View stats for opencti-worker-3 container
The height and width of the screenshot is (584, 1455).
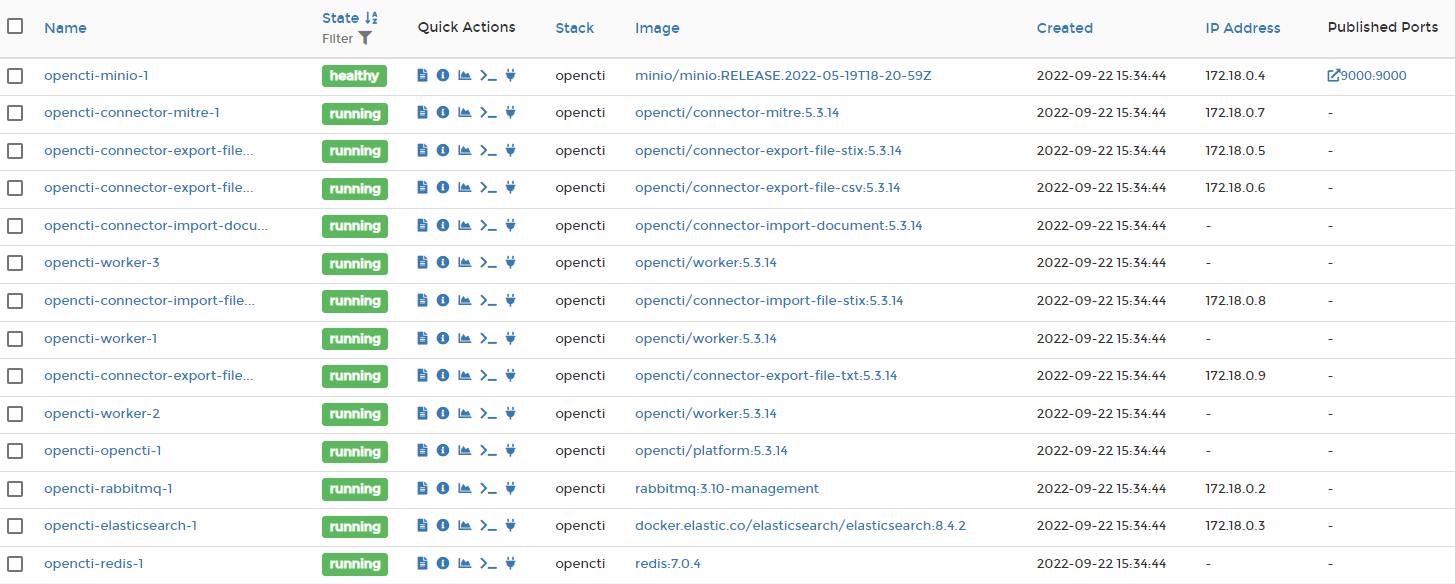(x=464, y=262)
